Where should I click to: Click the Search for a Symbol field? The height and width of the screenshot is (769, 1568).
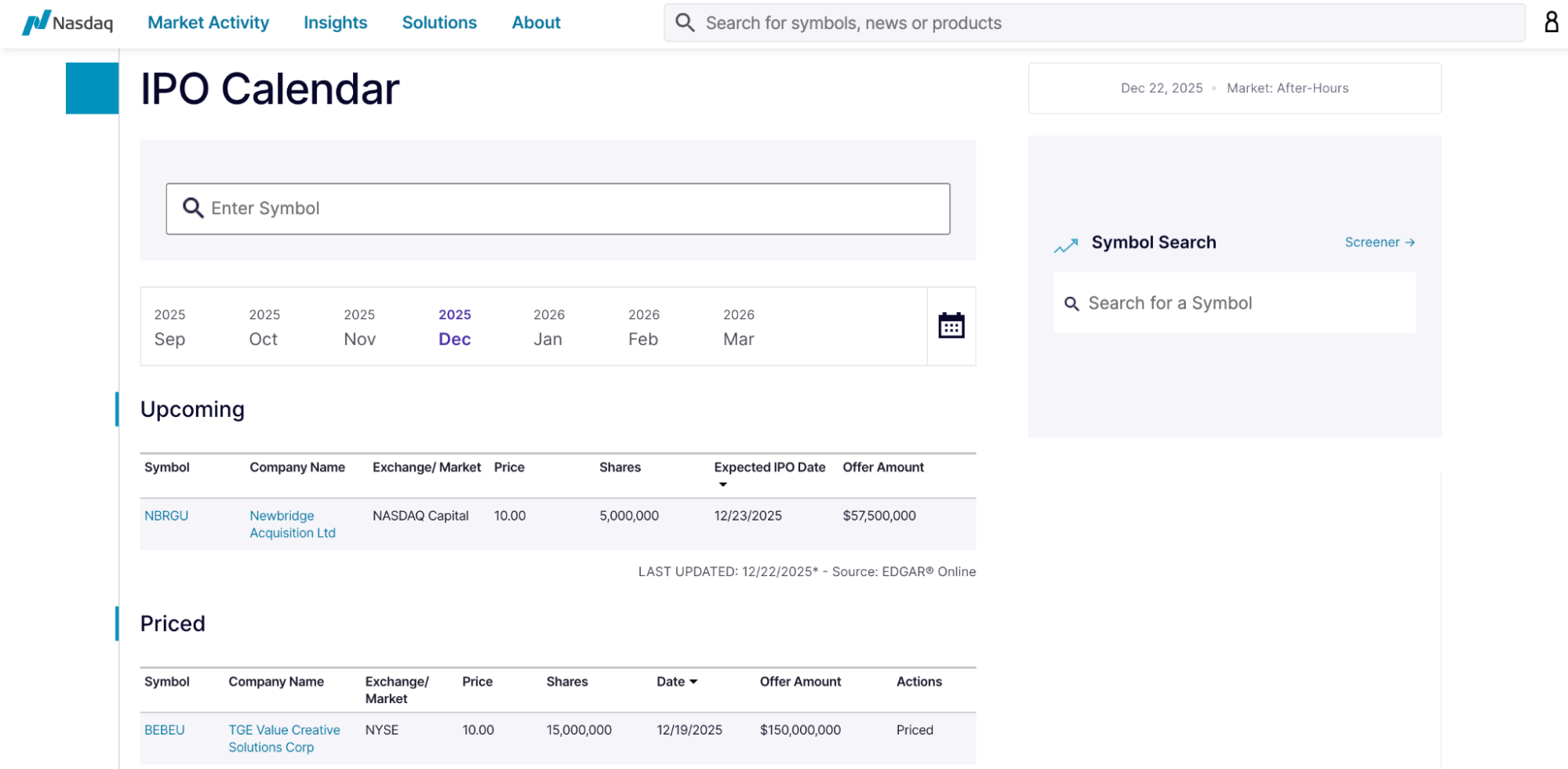point(1234,303)
